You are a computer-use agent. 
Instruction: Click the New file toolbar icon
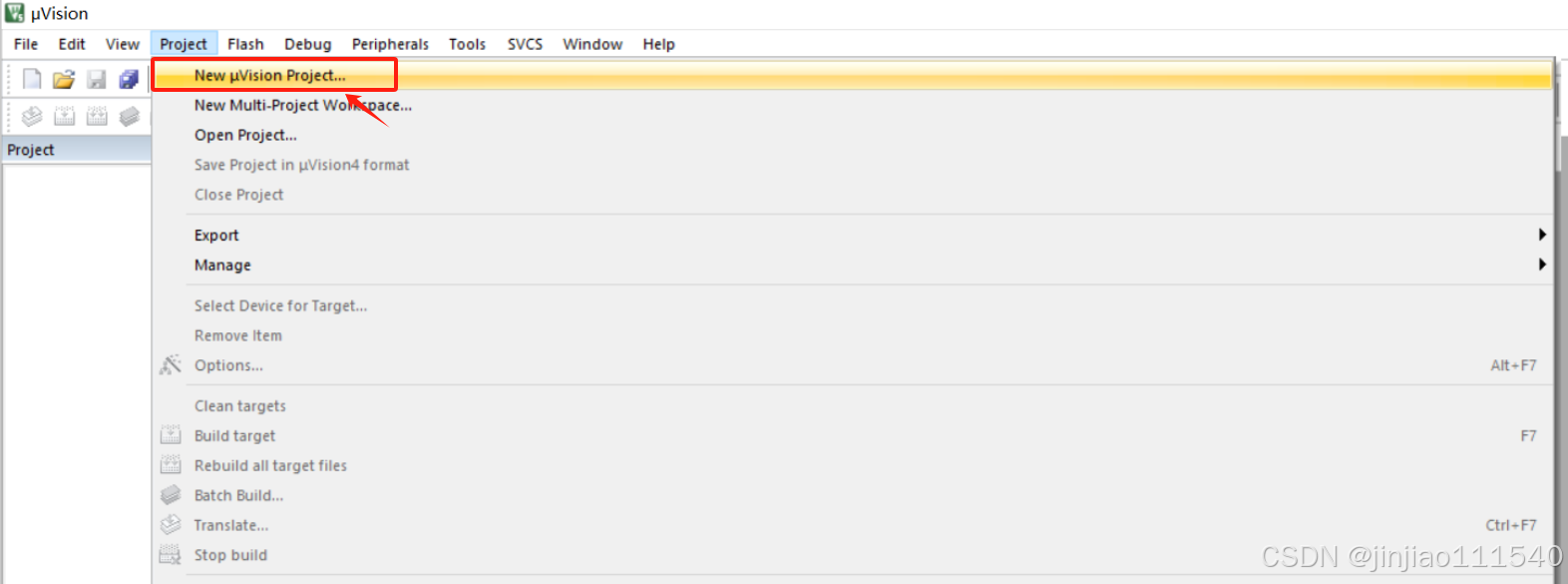click(x=32, y=79)
